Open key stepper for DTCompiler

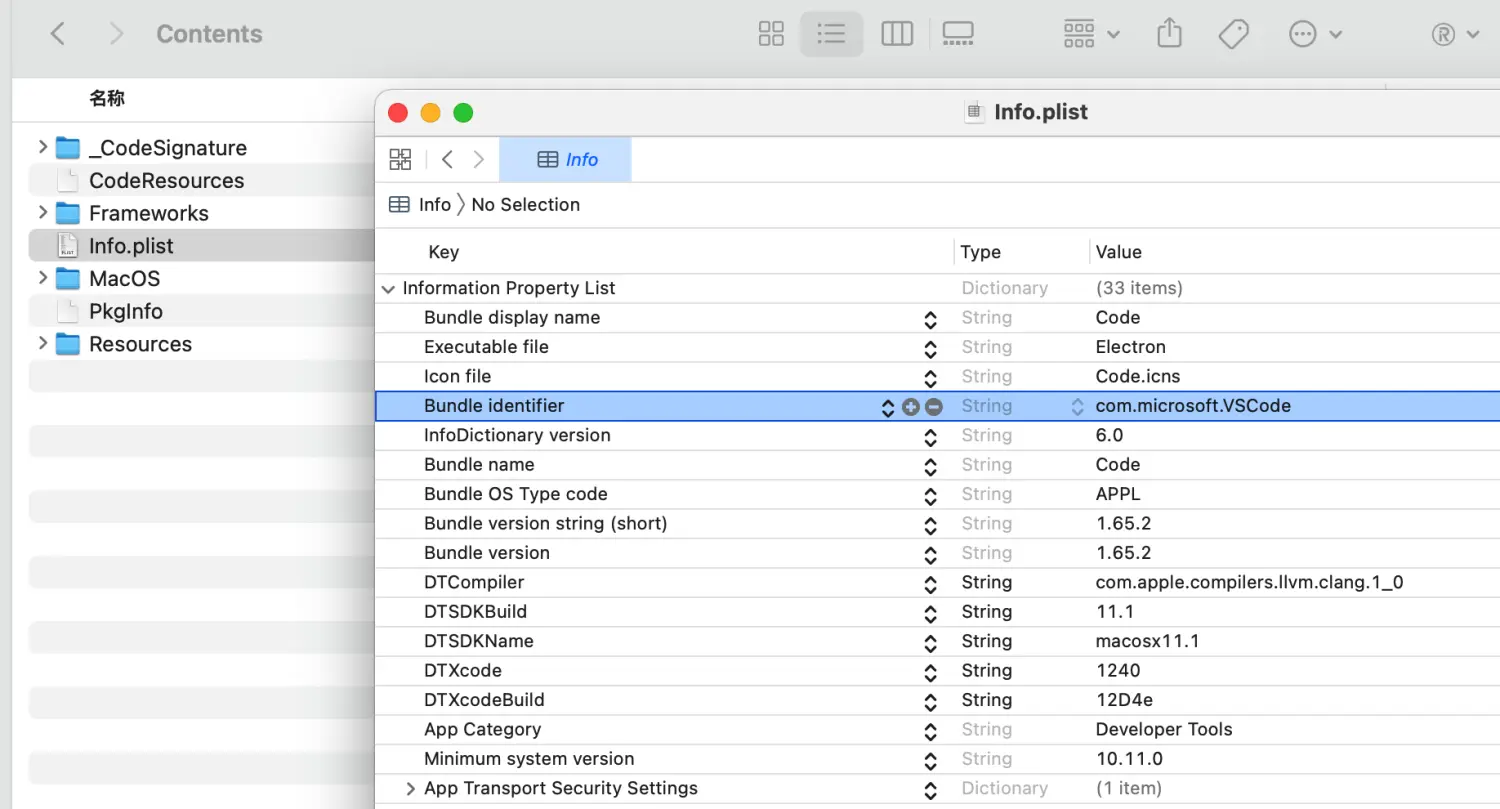[x=930, y=584]
